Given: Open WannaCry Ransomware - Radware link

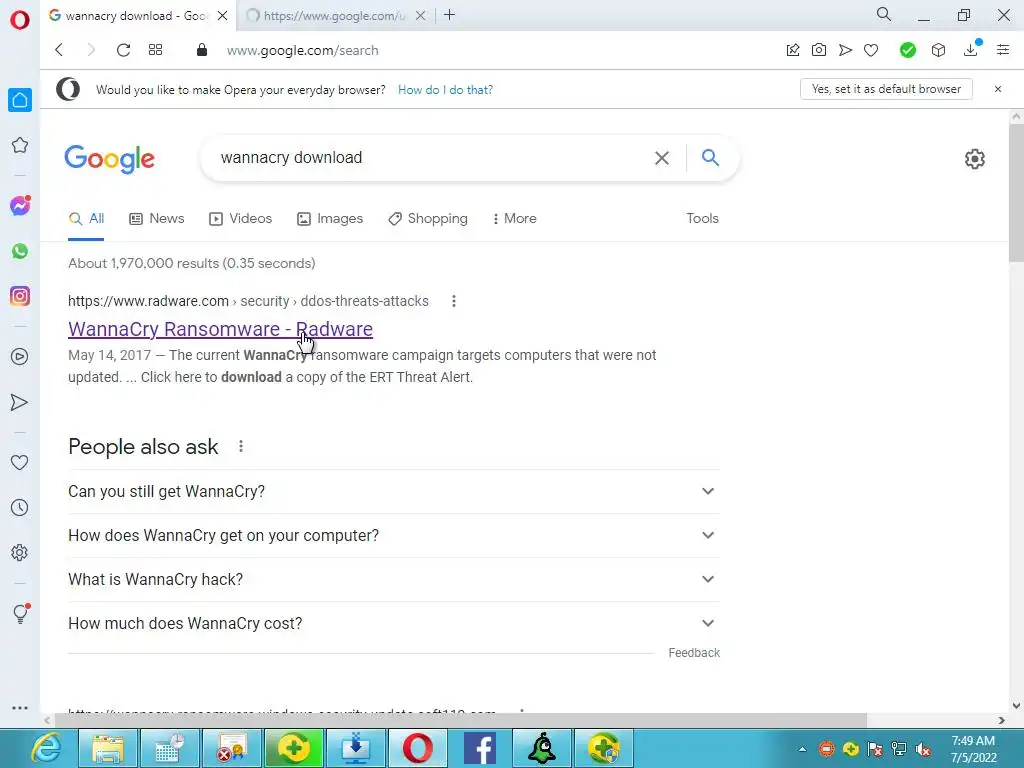Looking at the screenshot, I should (x=220, y=329).
